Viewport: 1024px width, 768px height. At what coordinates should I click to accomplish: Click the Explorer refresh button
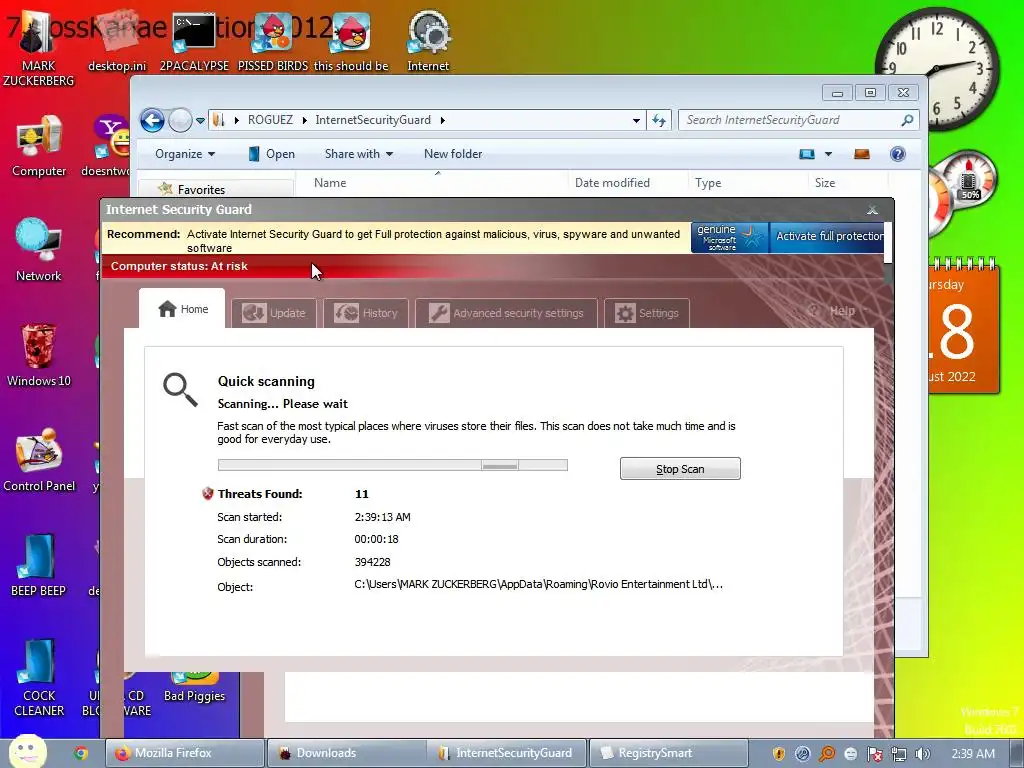point(659,120)
